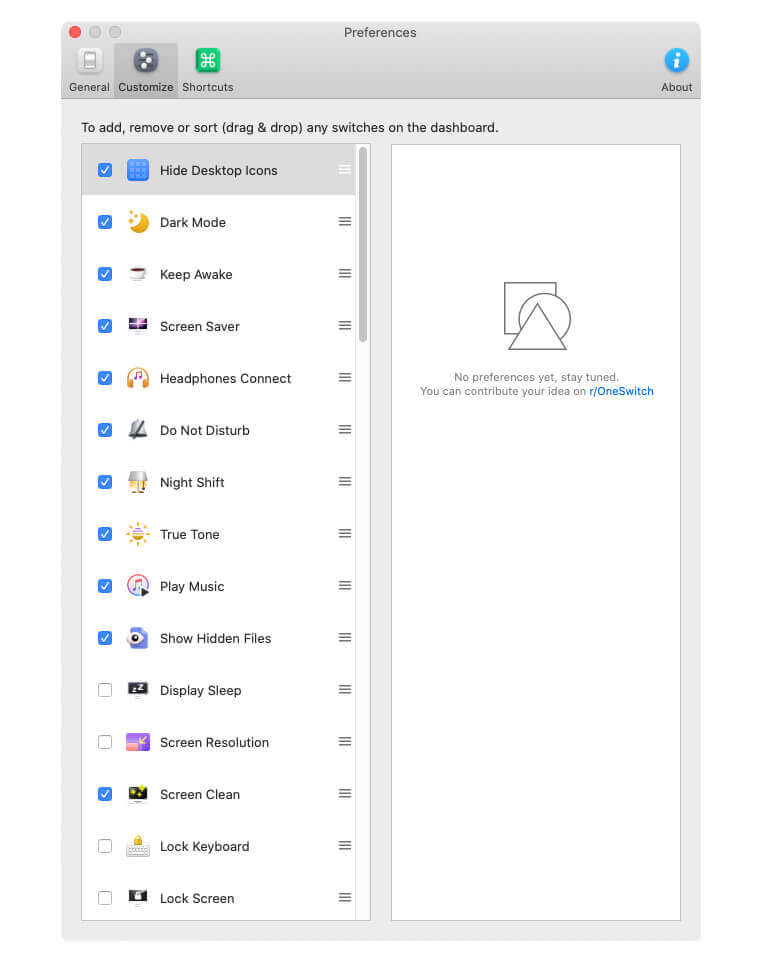Toggle the Headphones Connect checkbox
The width and height of the screenshot is (762, 963).
click(105, 378)
